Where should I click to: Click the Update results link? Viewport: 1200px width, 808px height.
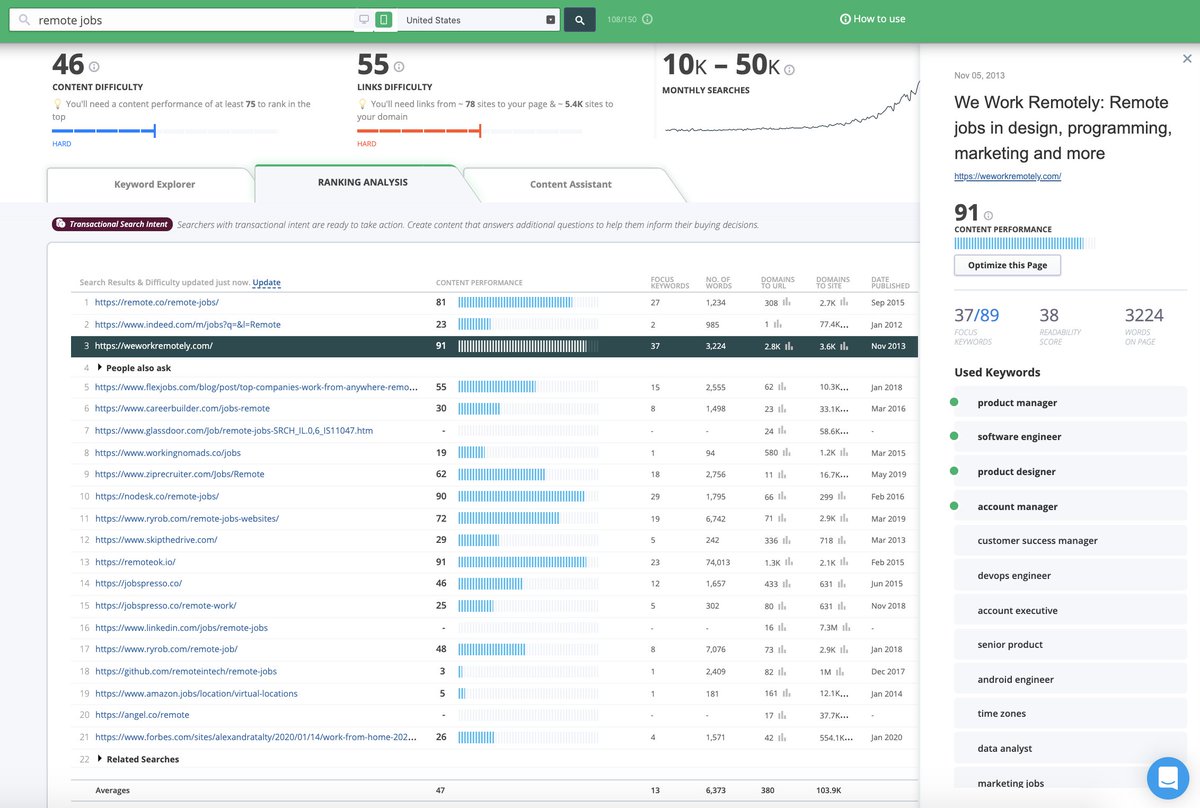(x=266, y=283)
